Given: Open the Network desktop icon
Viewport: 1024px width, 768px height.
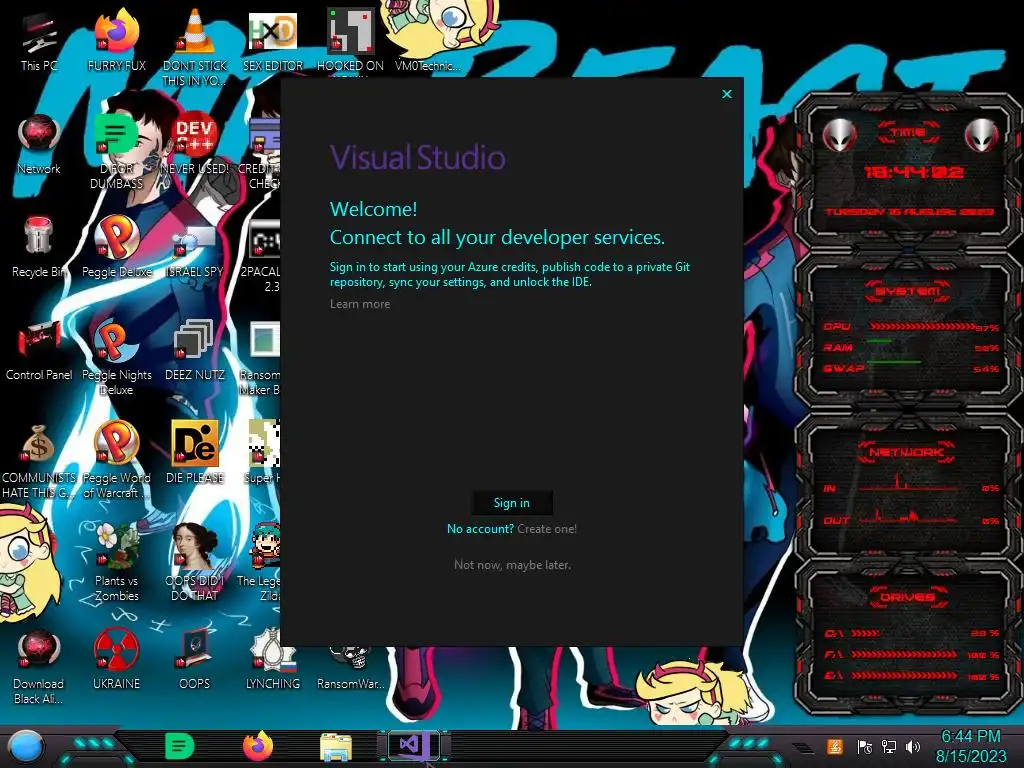Looking at the screenshot, I should pyautogui.click(x=39, y=145).
